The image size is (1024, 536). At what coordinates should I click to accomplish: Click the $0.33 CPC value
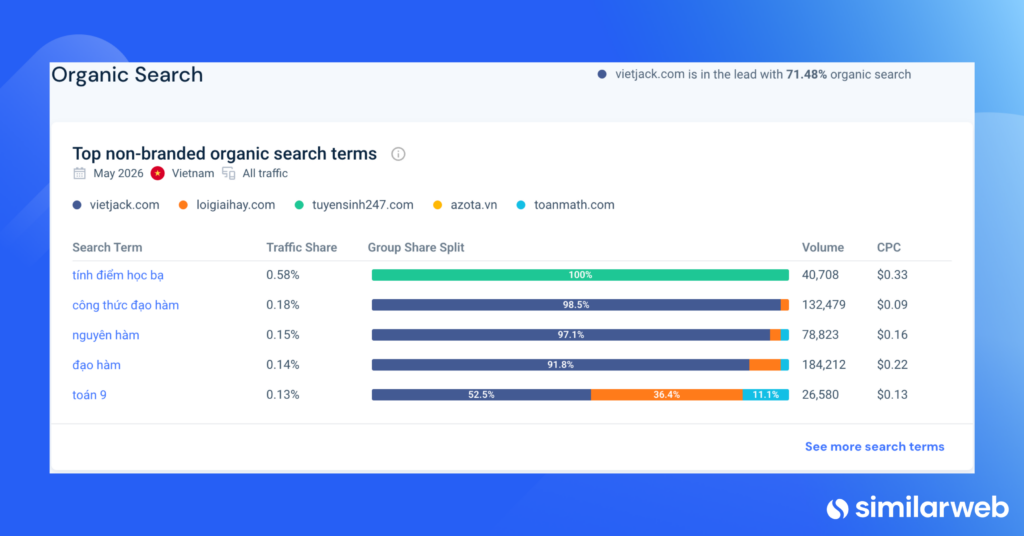(892, 276)
